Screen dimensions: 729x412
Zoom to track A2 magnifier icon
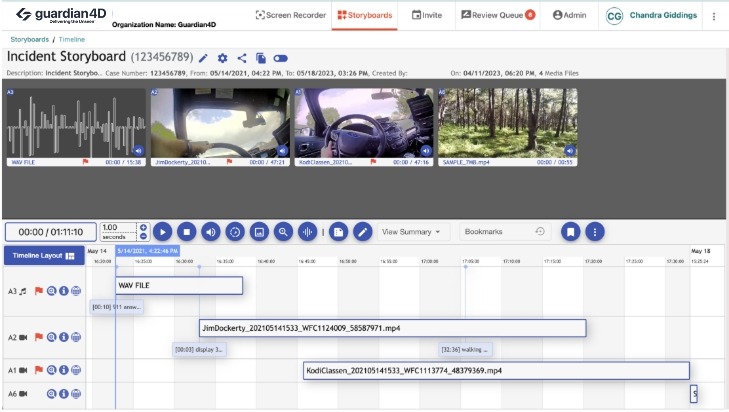[52, 337]
